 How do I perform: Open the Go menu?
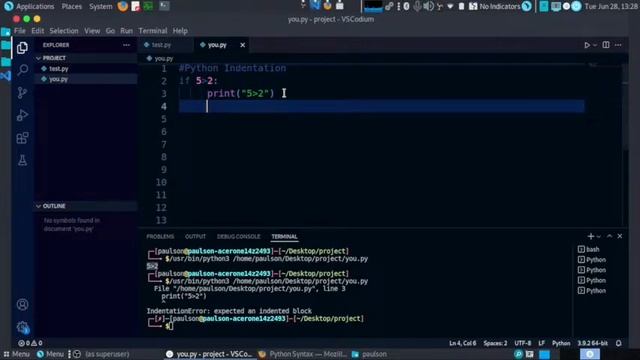(x=110, y=31)
